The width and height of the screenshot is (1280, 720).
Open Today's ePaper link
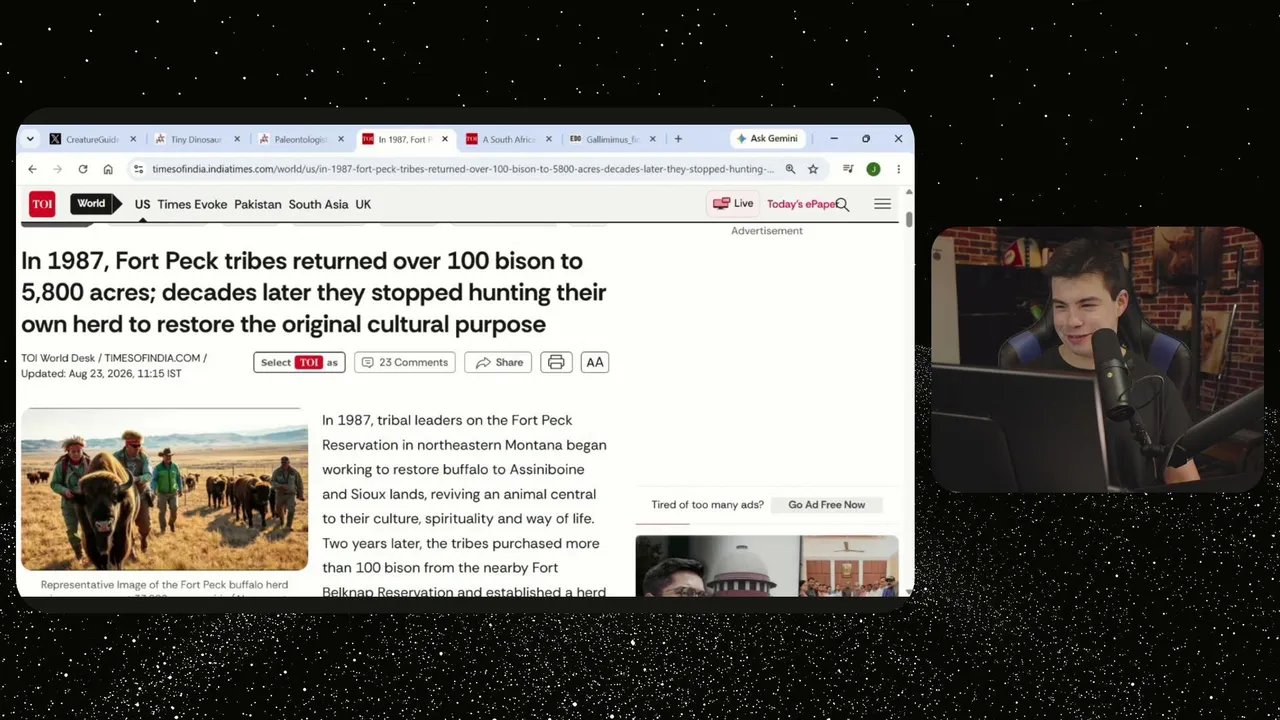click(x=800, y=204)
